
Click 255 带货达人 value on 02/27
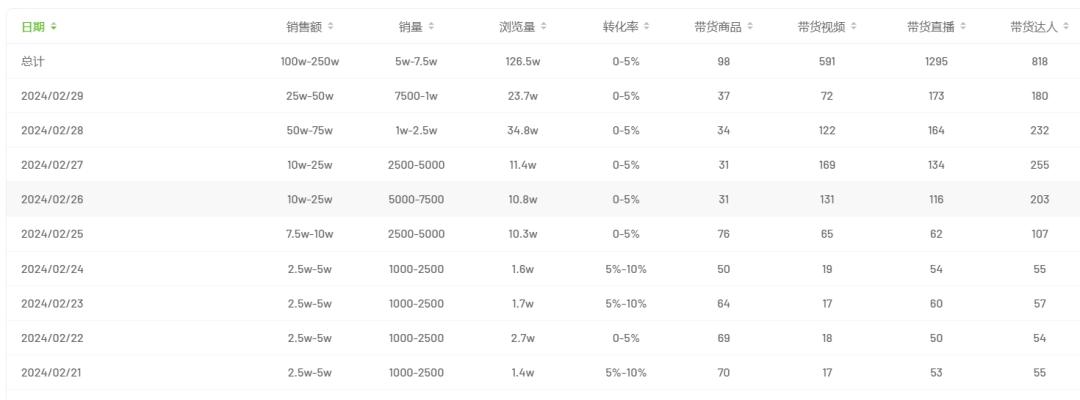(1040, 165)
